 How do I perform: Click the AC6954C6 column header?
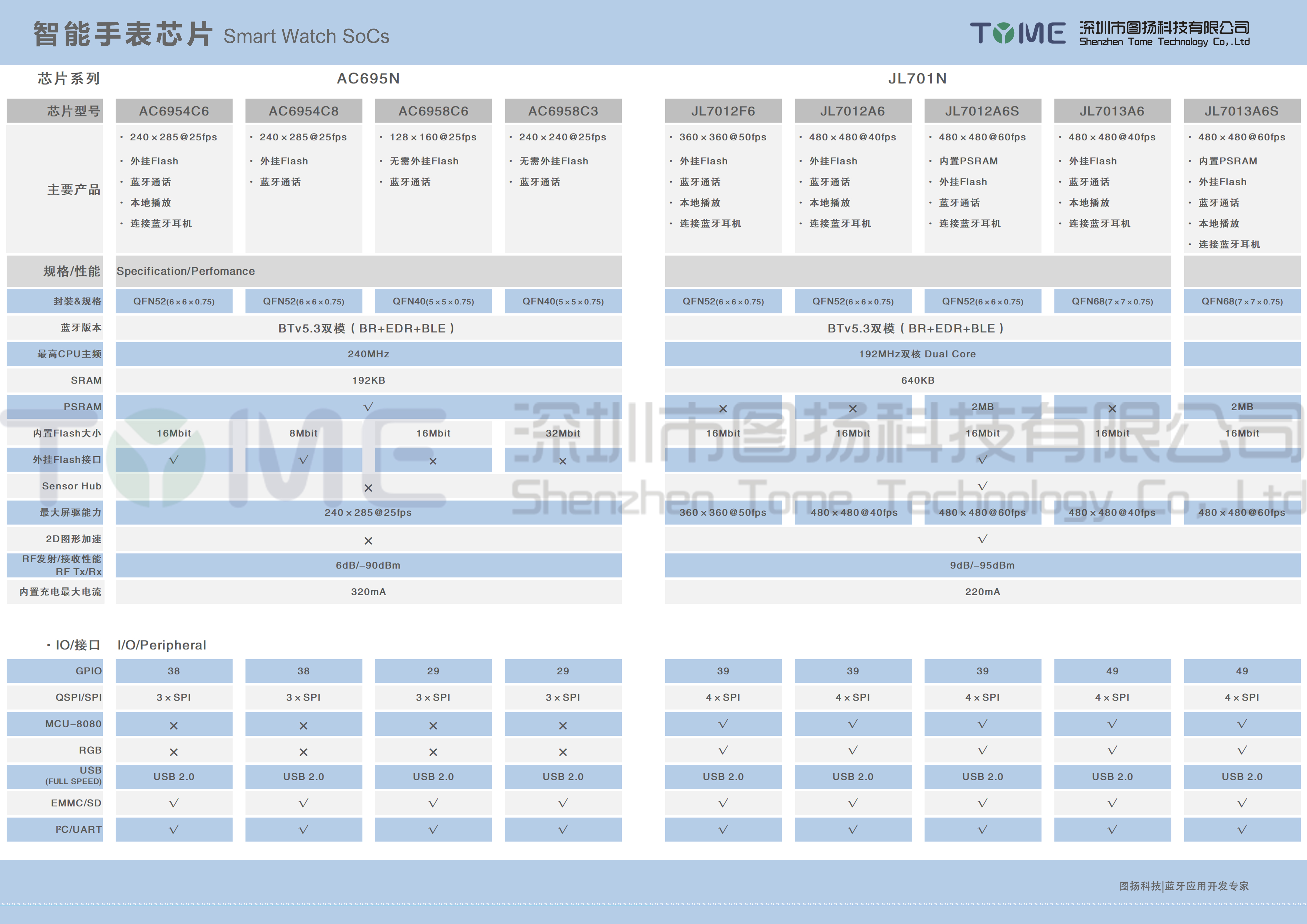[174, 111]
